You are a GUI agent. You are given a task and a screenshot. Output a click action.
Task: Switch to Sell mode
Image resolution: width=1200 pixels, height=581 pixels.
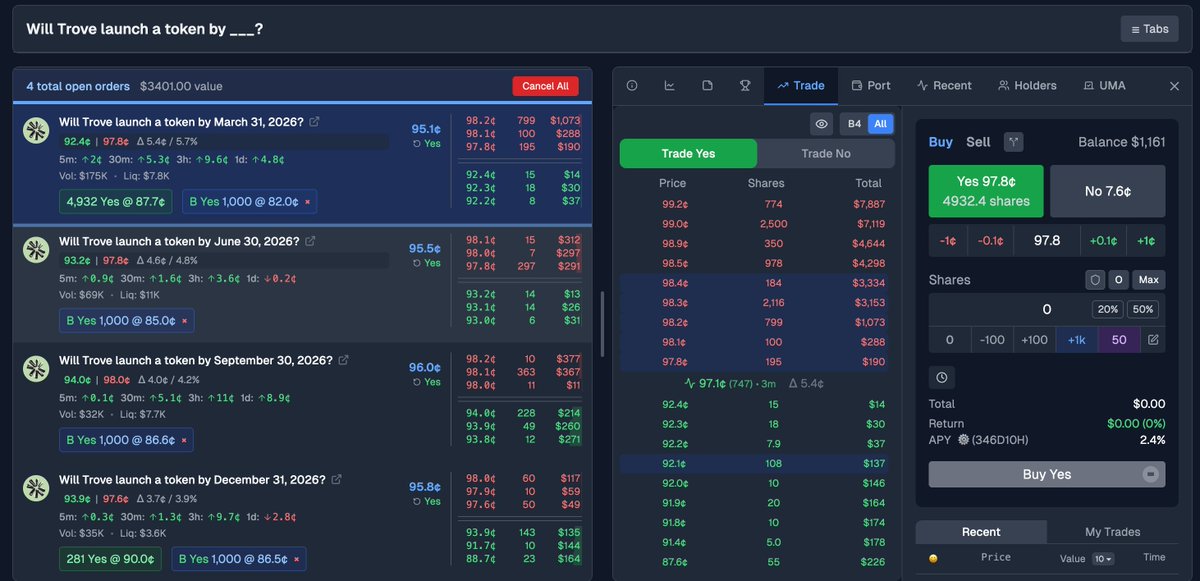[978, 142]
